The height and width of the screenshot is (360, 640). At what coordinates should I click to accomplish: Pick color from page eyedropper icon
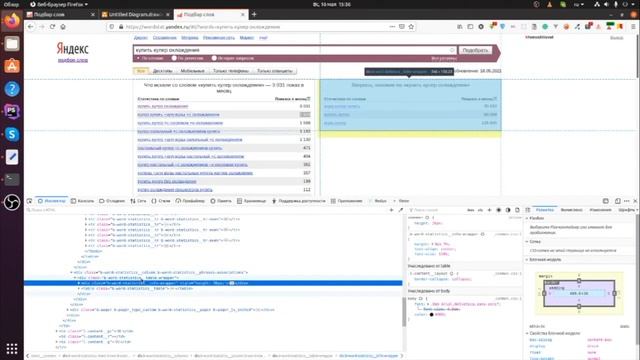(x=401, y=210)
